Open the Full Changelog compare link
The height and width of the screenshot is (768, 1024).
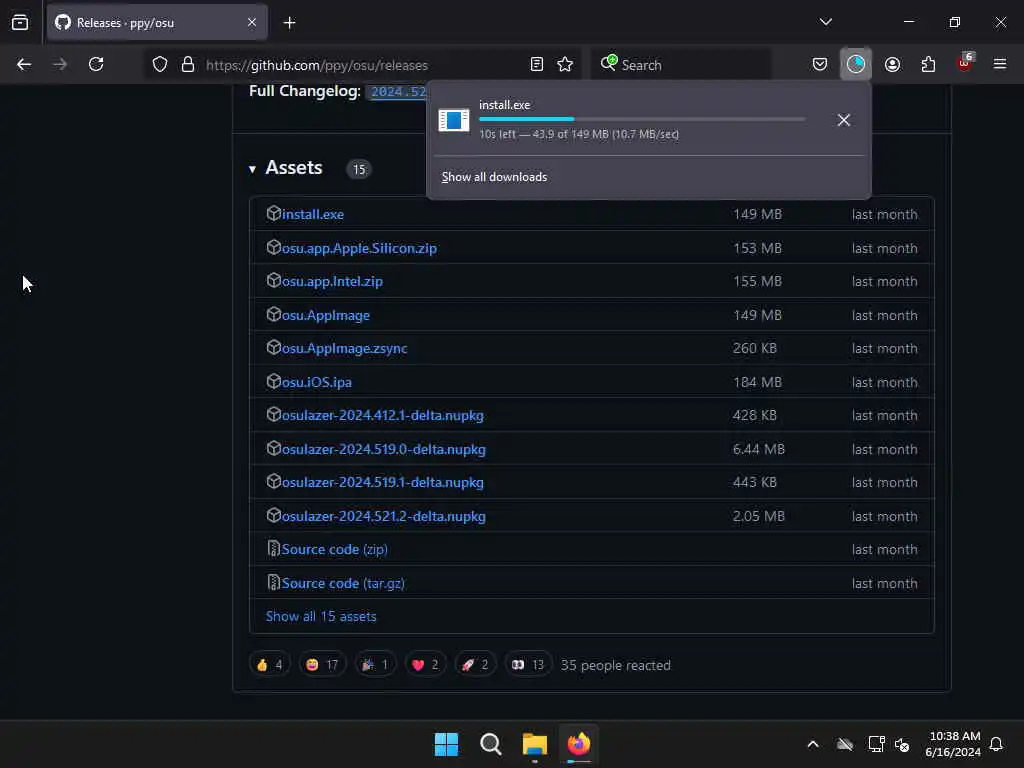pos(398,91)
